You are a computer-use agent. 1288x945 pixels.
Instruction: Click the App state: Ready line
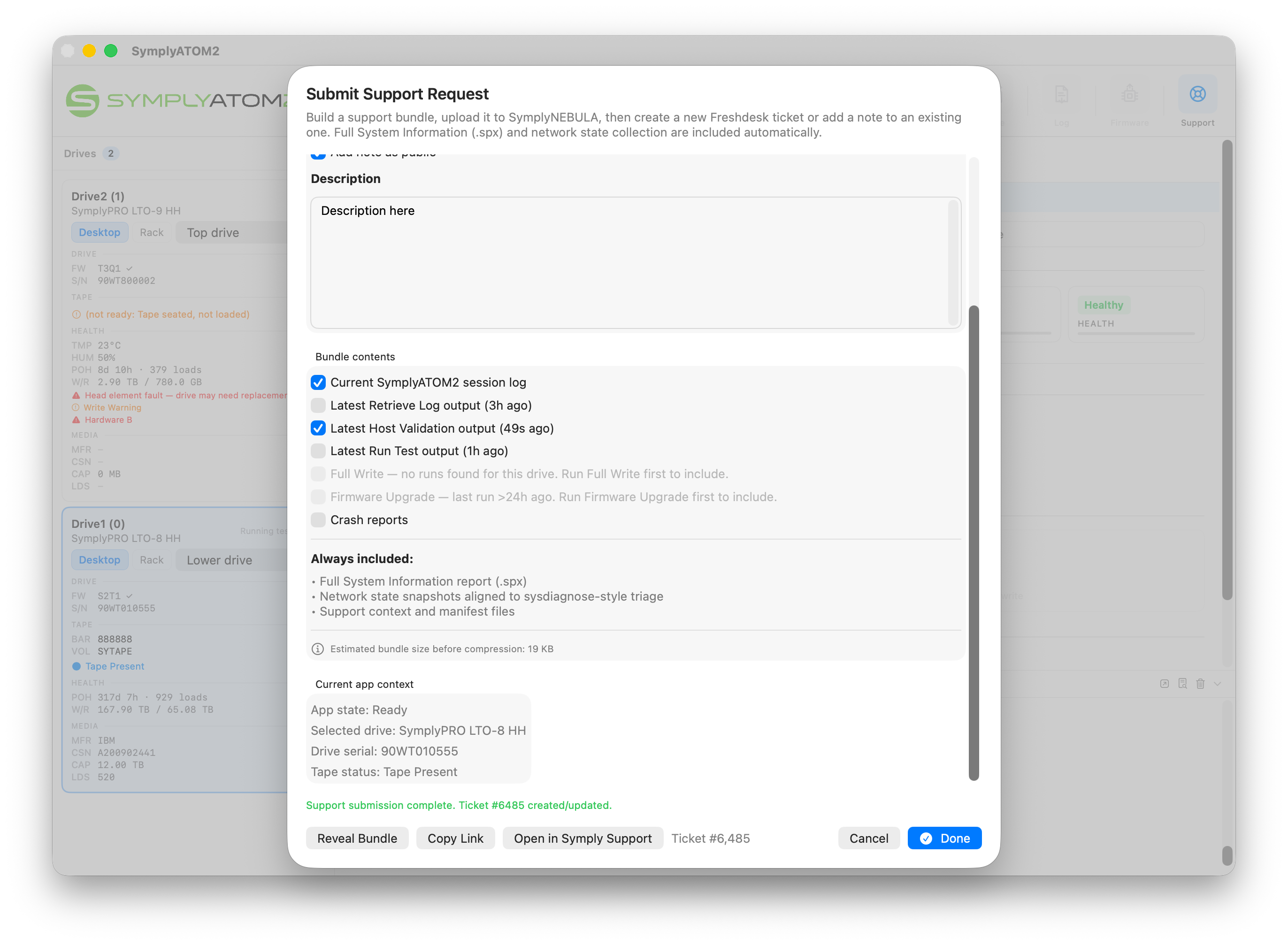[359, 710]
